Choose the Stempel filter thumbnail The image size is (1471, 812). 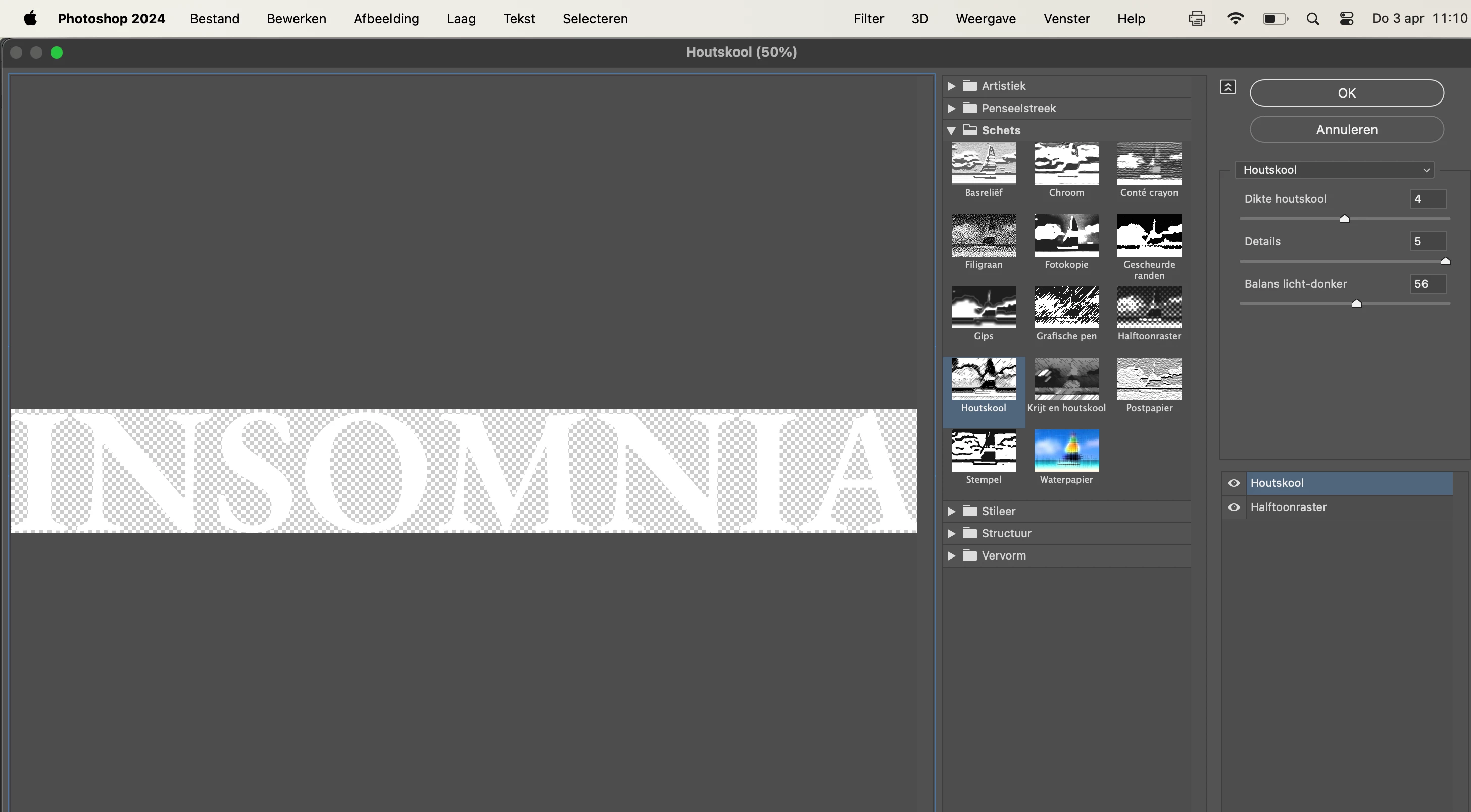pyautogui.click(x=984, y=451)
